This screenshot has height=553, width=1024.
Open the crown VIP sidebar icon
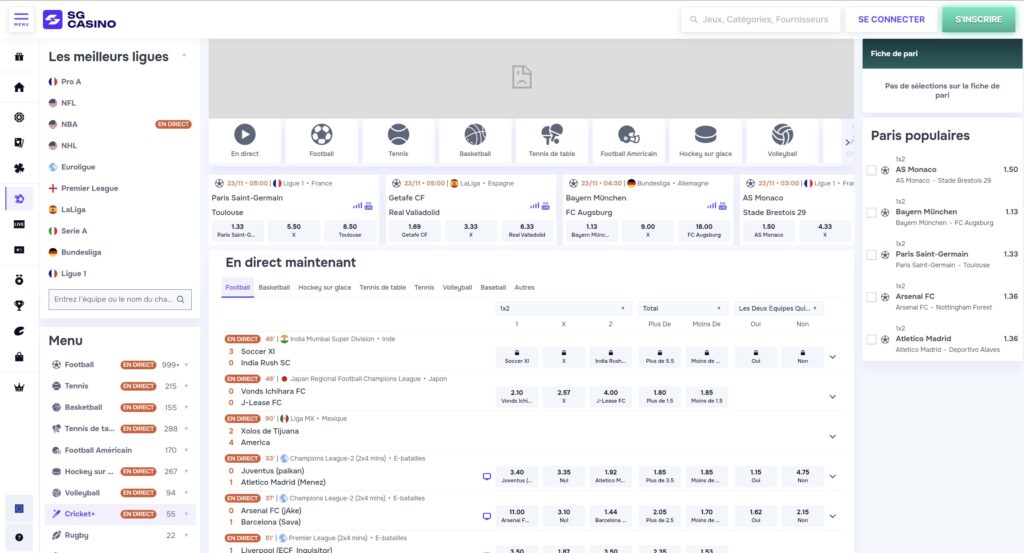coord(19,387)
